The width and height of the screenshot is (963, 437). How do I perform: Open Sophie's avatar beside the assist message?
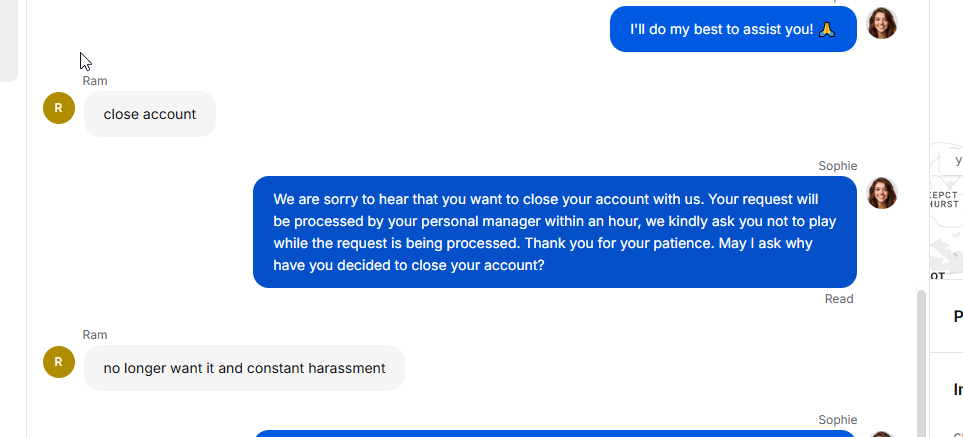pyautogui.click(x=882, y=23)
